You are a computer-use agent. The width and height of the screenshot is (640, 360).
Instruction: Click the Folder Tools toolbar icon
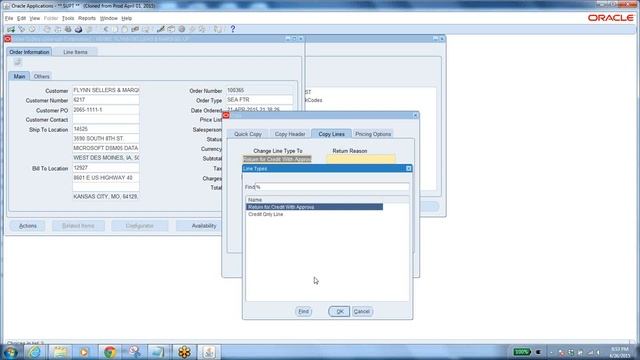[202, 29]
